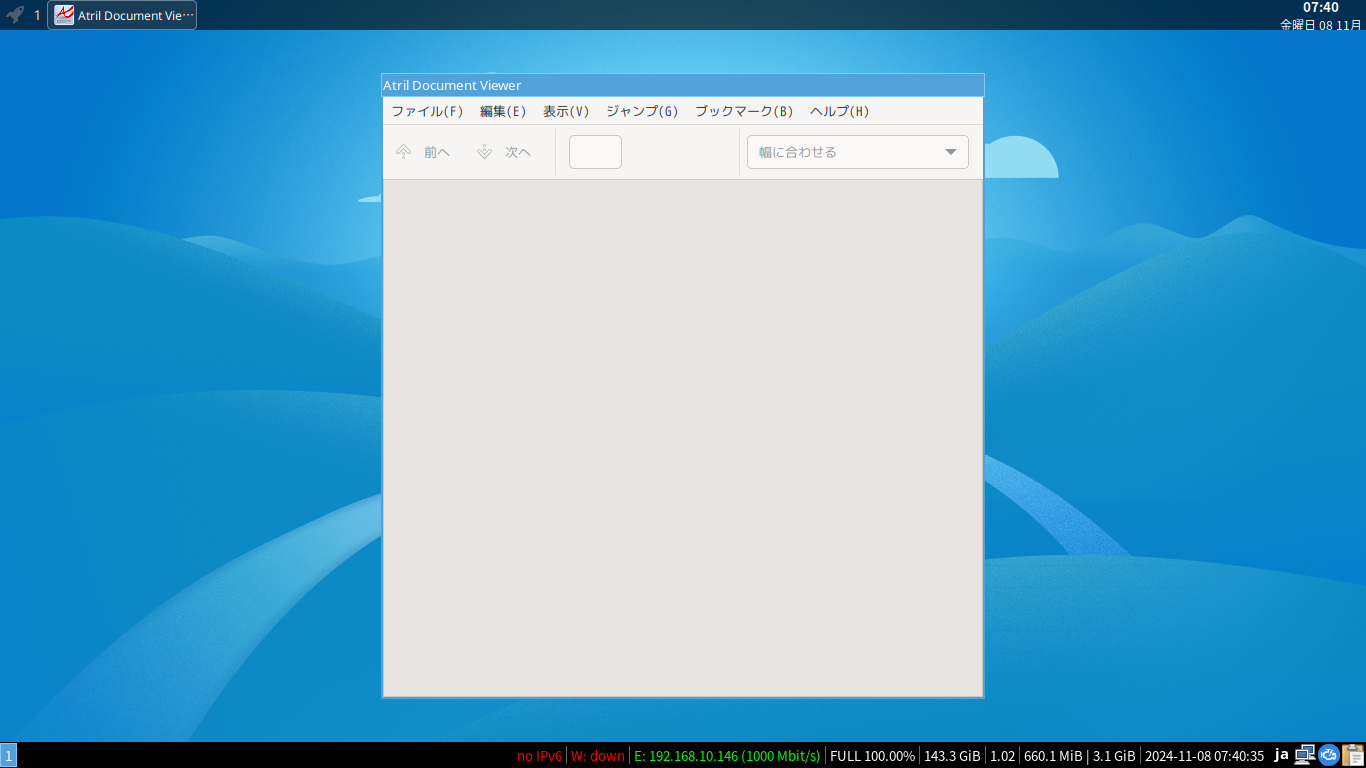Open the 表示(V) menu

tap(566, 111)
